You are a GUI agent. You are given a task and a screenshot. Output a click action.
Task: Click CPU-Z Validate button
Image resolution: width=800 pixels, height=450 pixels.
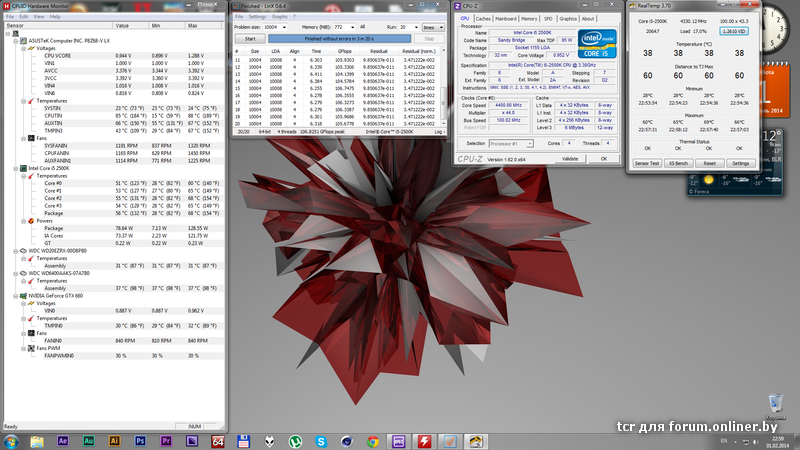point(570,159)
